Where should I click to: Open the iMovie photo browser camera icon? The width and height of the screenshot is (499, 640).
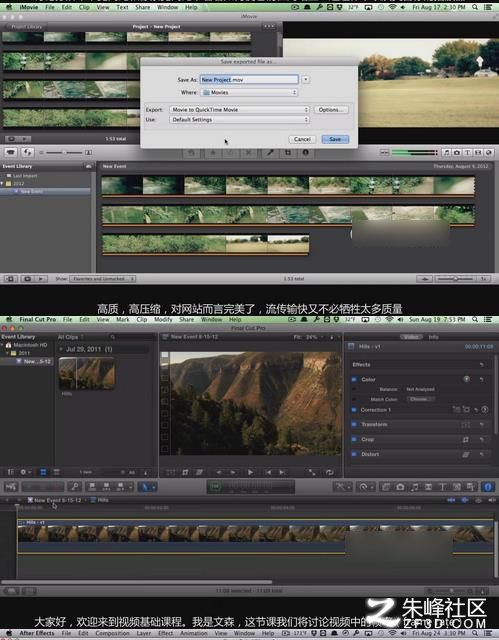pos(457,153)
